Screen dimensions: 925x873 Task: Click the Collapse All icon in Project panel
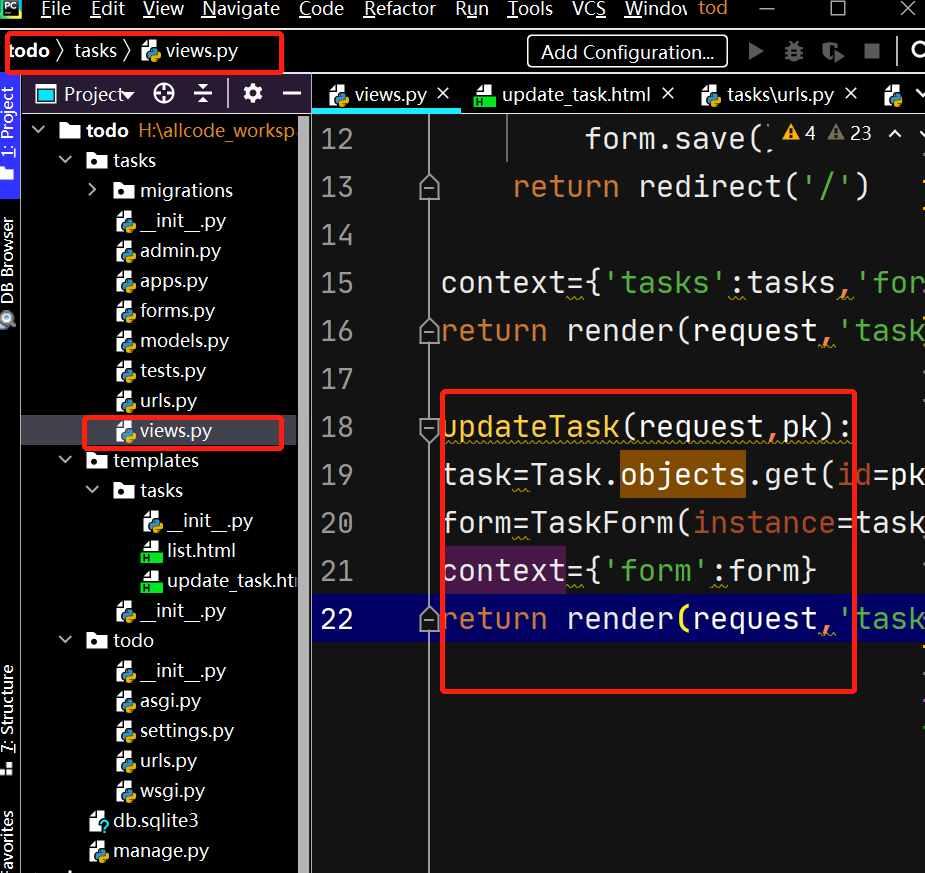click(x=203, y=93)
